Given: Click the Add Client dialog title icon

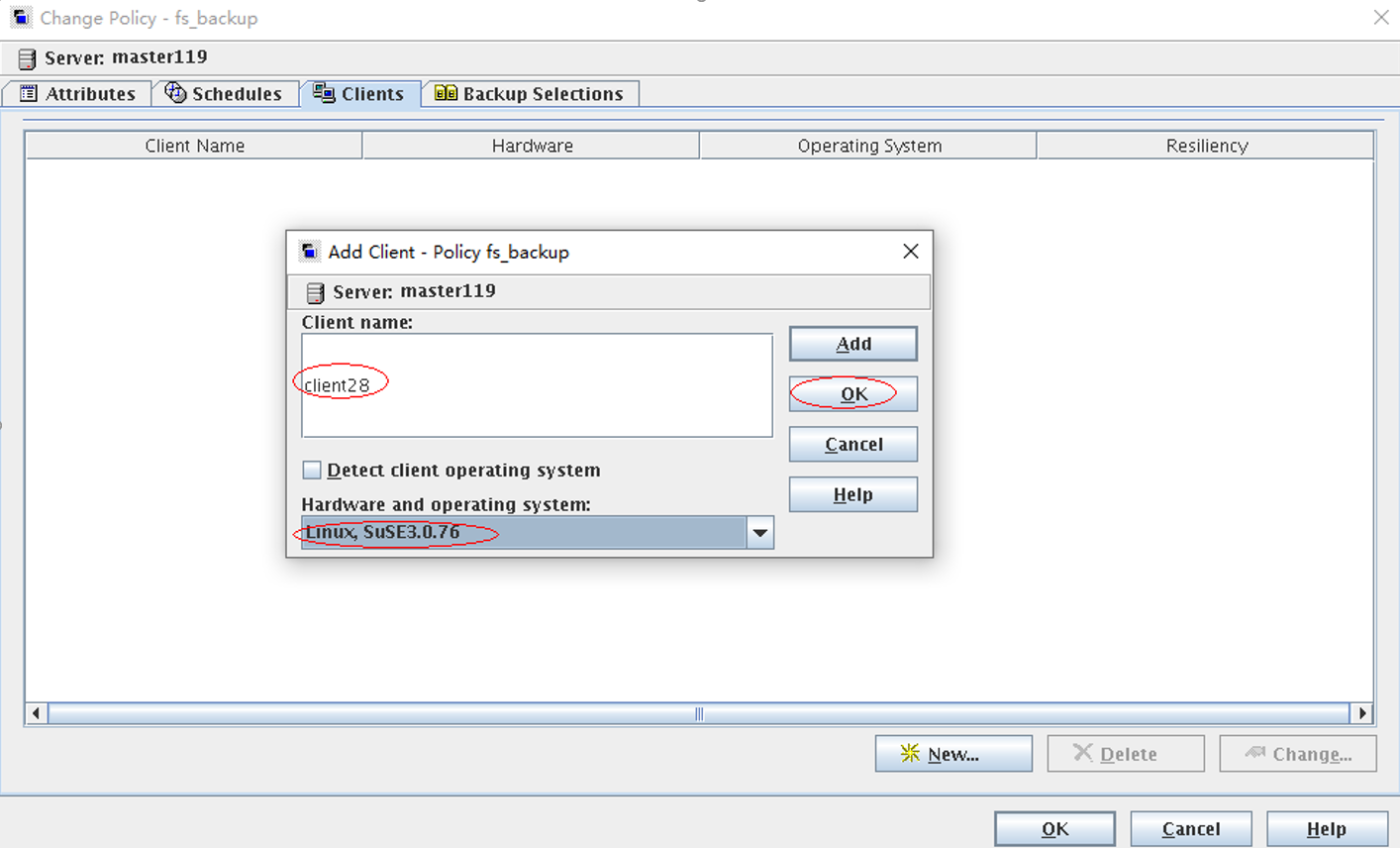Looking at the screenshot, I should tap(310, 252).
